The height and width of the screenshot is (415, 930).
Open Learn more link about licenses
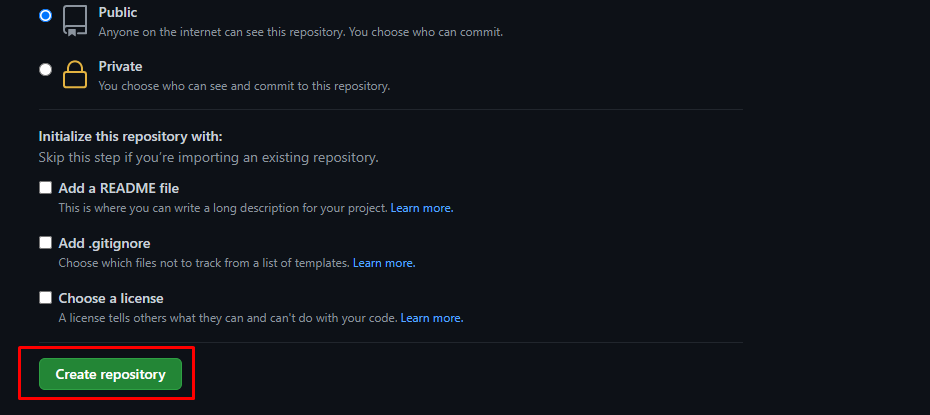tap(432, 318)
